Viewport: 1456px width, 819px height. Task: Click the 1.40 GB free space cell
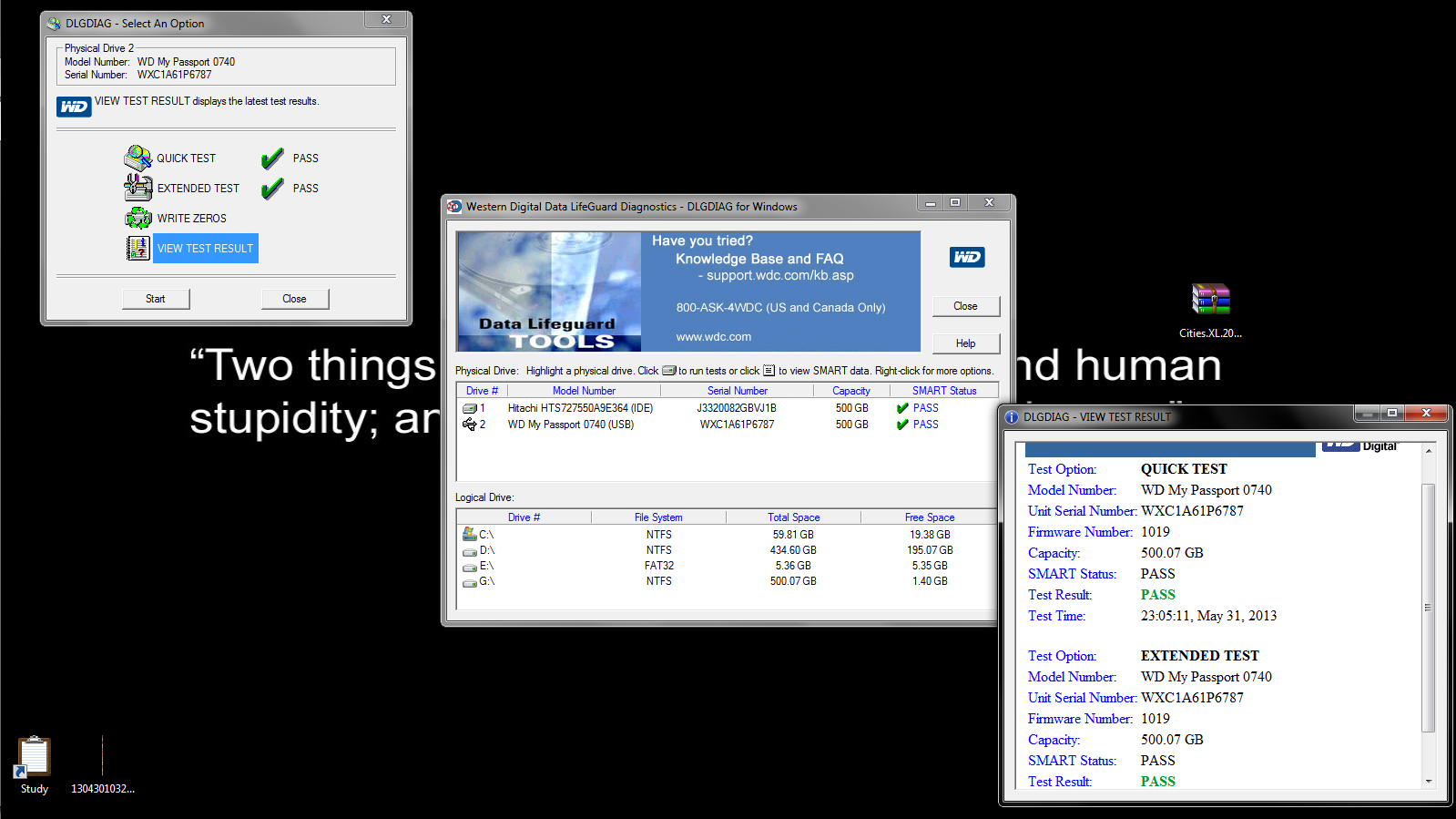coord(930,581)
